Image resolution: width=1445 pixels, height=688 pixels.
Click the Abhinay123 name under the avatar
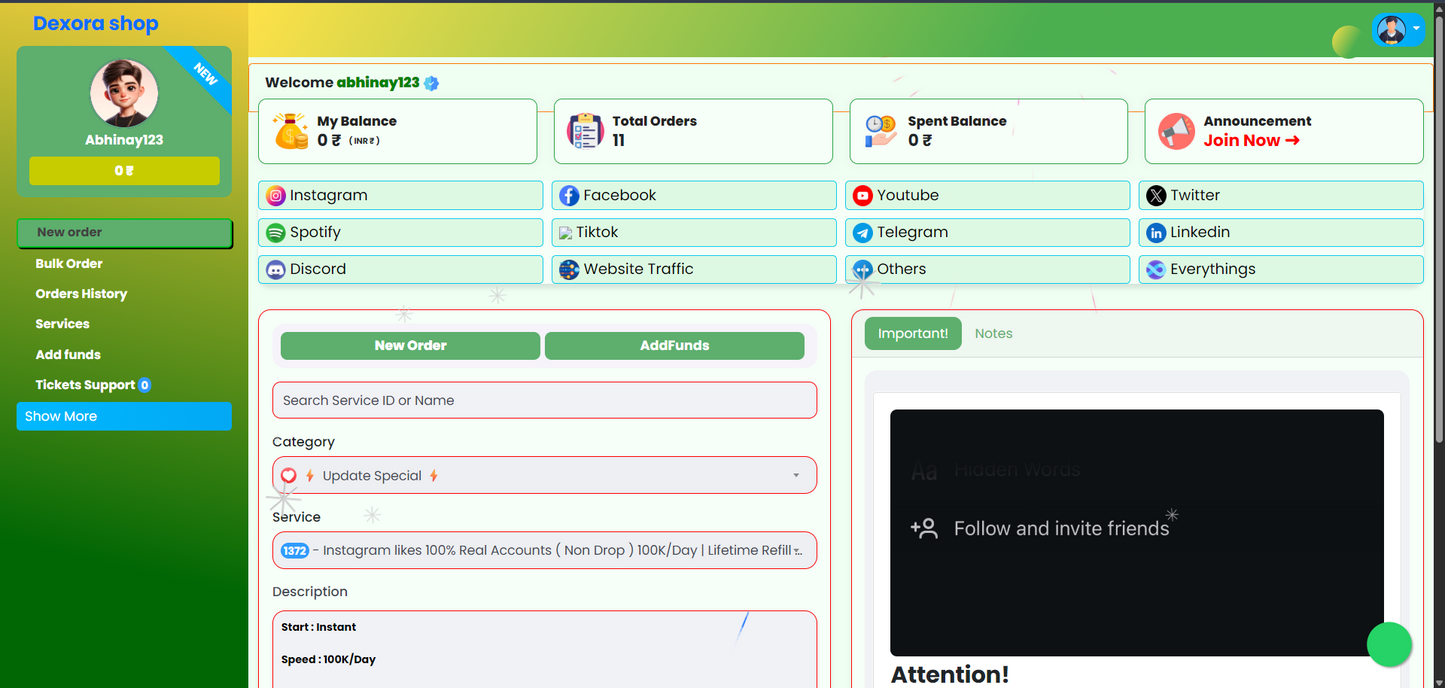(x=124, y=140)
